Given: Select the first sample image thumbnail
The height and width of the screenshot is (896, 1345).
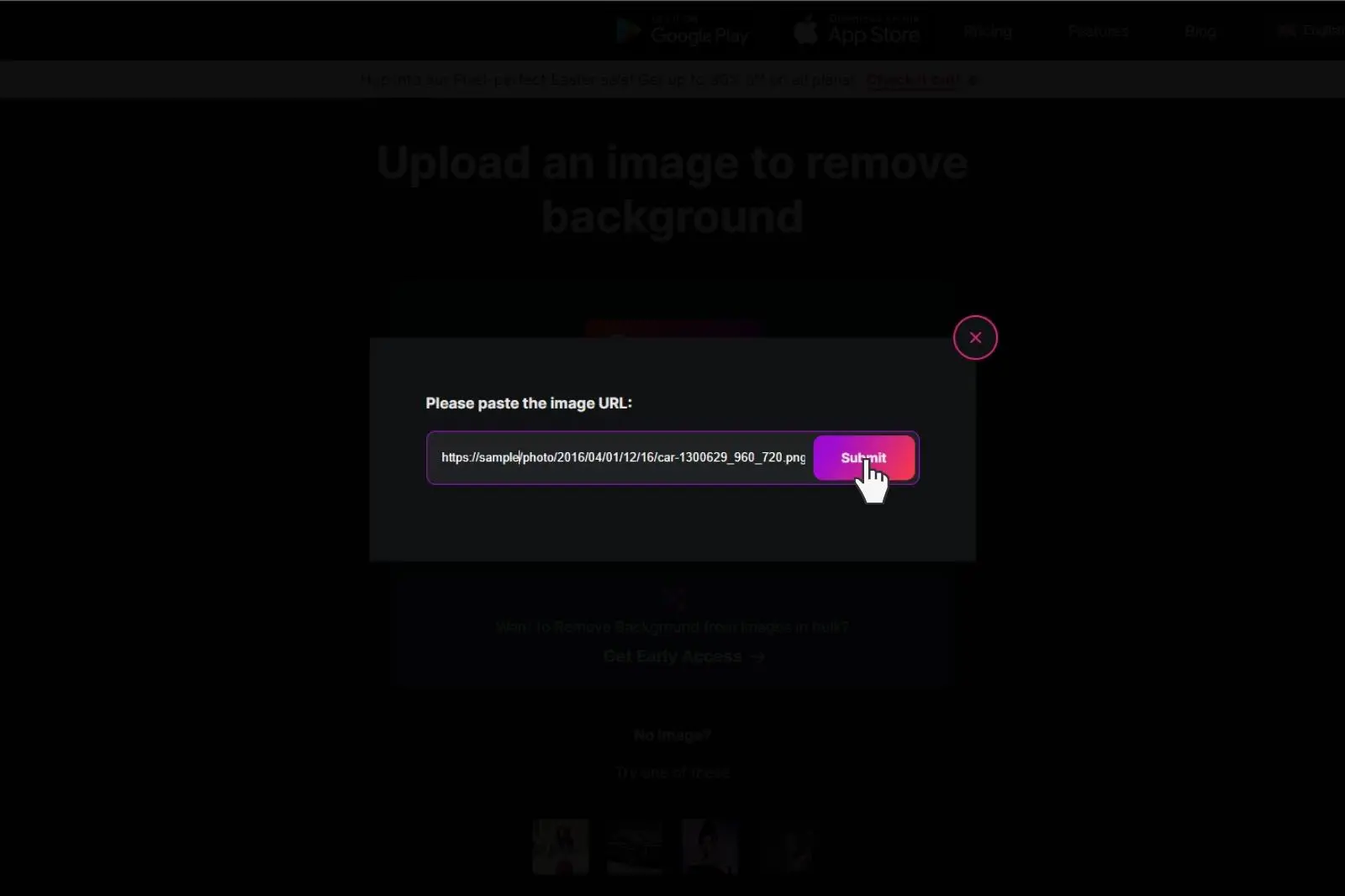Looking at the screenshot, I should (x=561, y=846).
